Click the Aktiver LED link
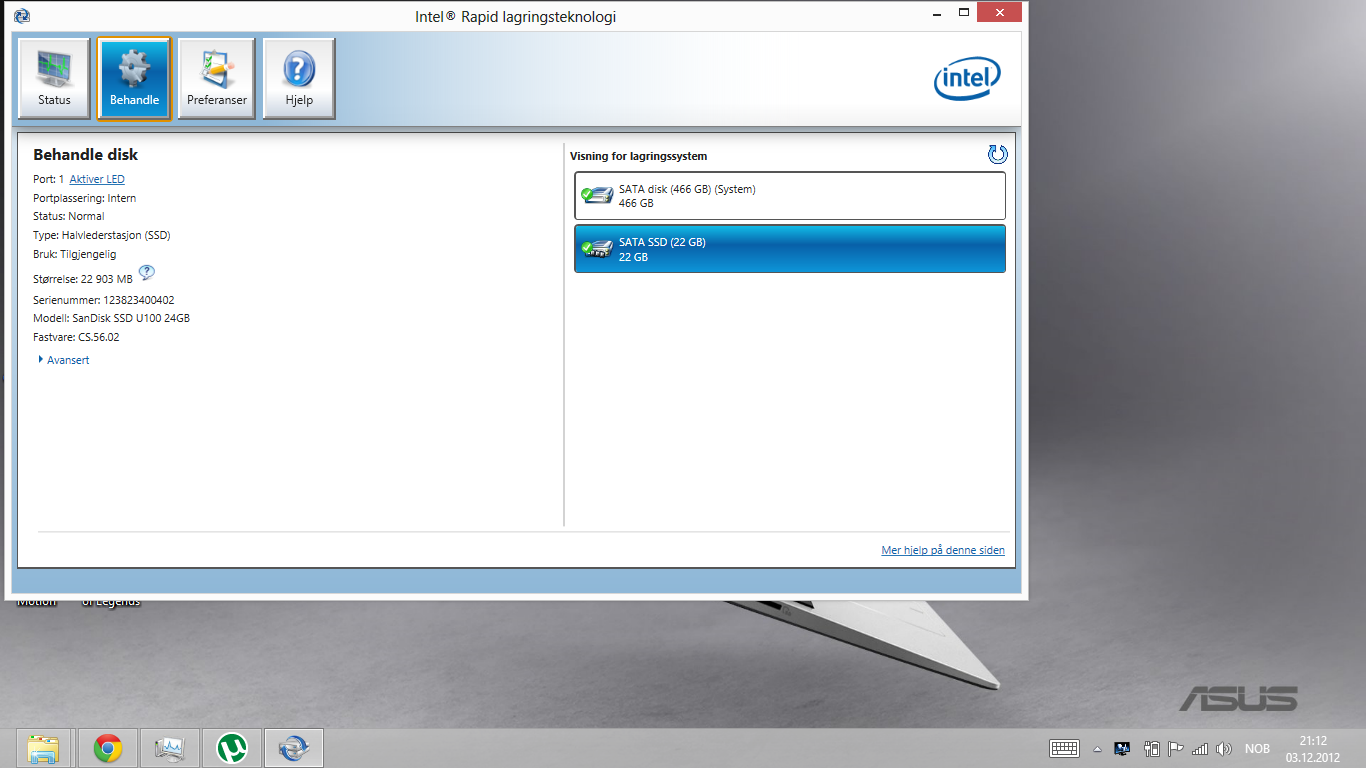This screenshot has height=768, width=1366. coord(97,179)
